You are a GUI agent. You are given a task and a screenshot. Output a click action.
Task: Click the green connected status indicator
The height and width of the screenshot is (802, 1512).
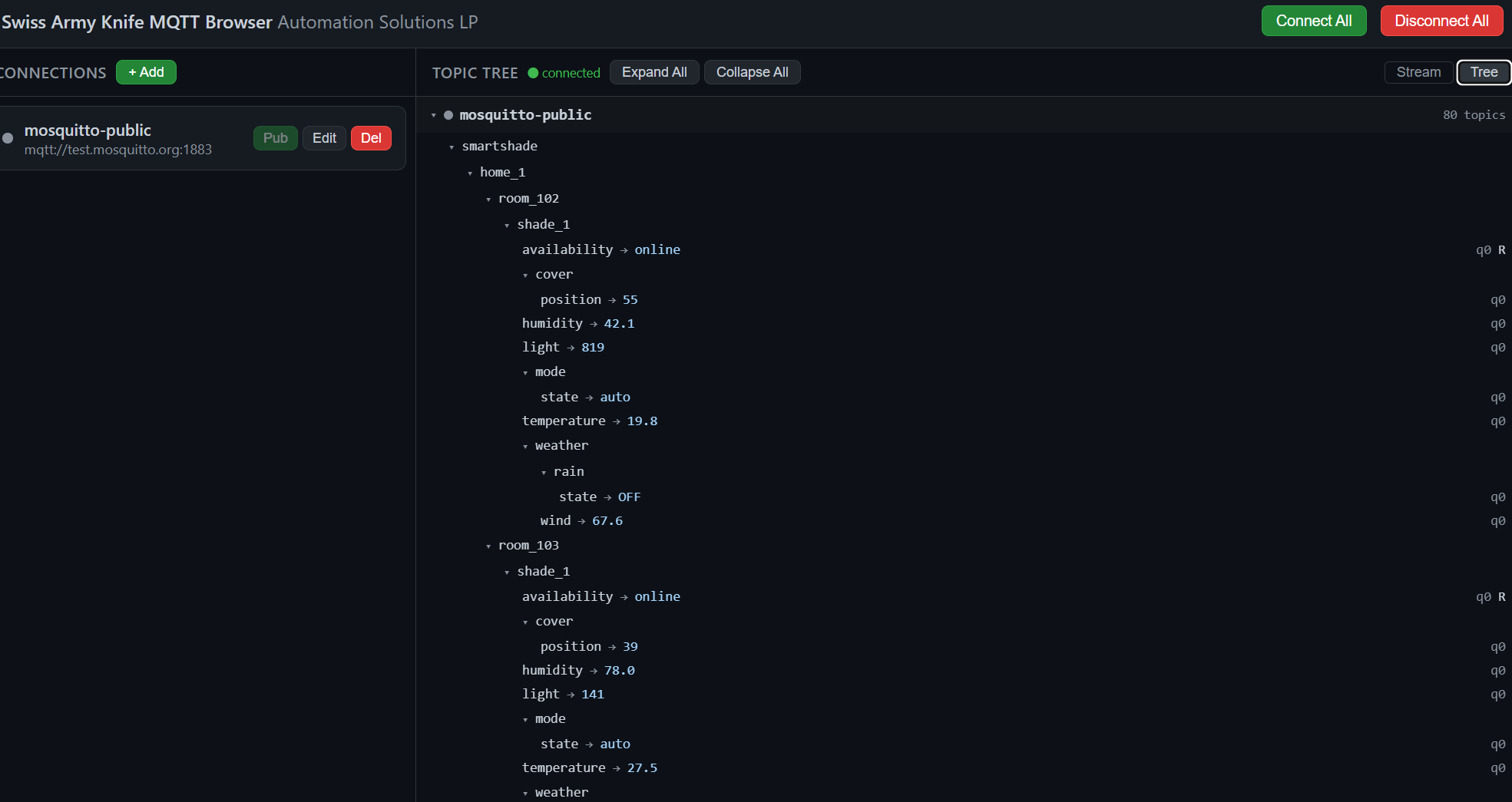(x=564, y=73)
